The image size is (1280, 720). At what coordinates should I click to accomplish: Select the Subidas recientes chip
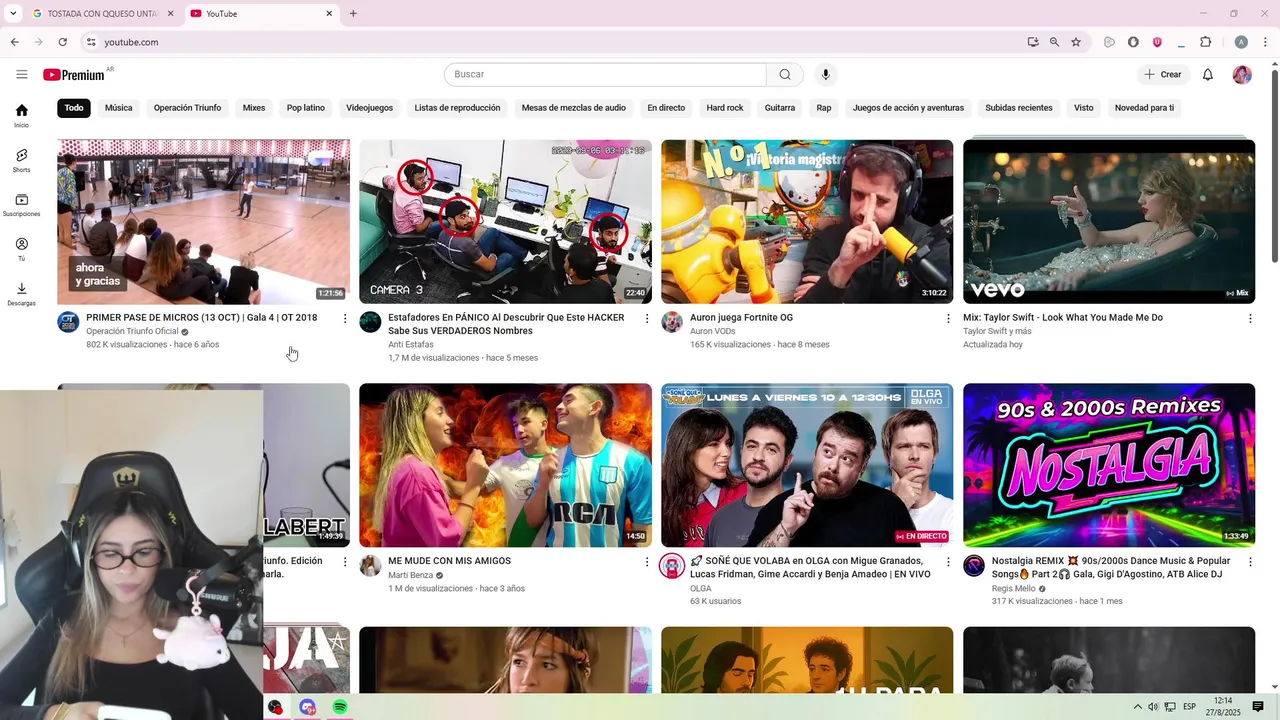1019,108
